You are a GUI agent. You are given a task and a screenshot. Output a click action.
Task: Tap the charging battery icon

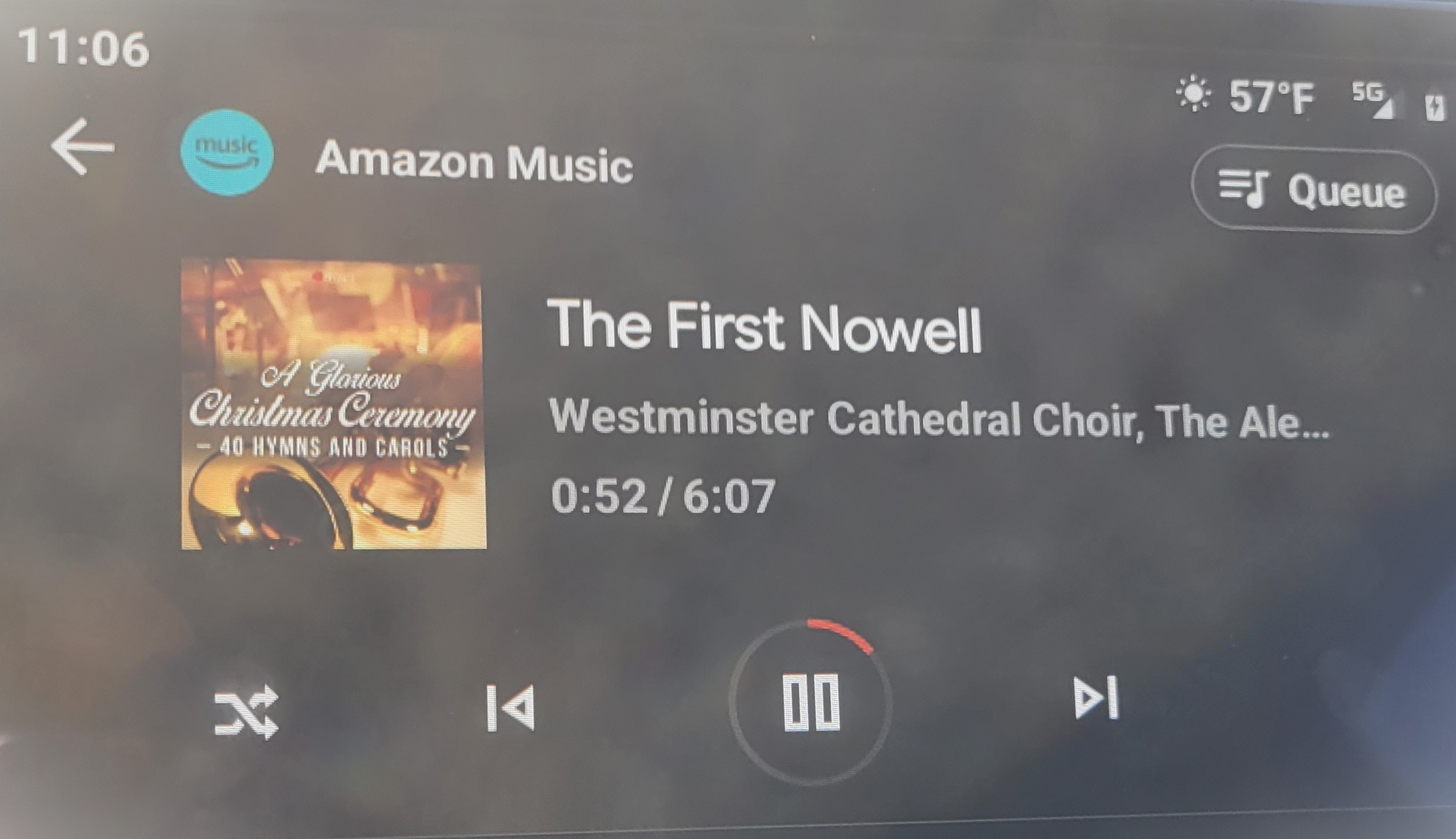(x=1434, y=107)
